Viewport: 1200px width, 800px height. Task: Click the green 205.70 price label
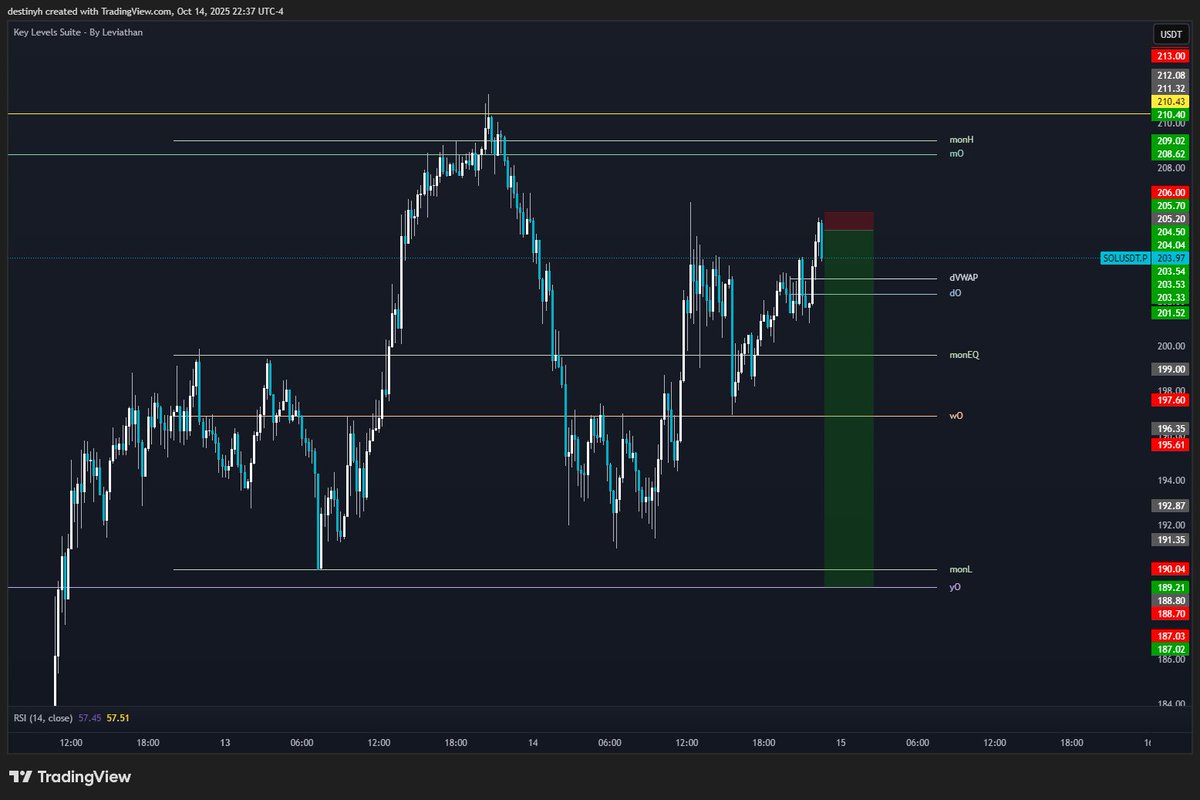(x=1169, y=205)
